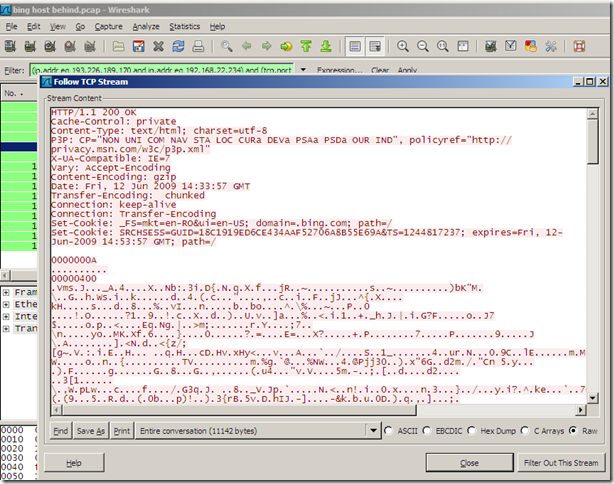The image size is (614, 484).
Task: Reset zoom to normal size
Action: [x=443, y=46]
